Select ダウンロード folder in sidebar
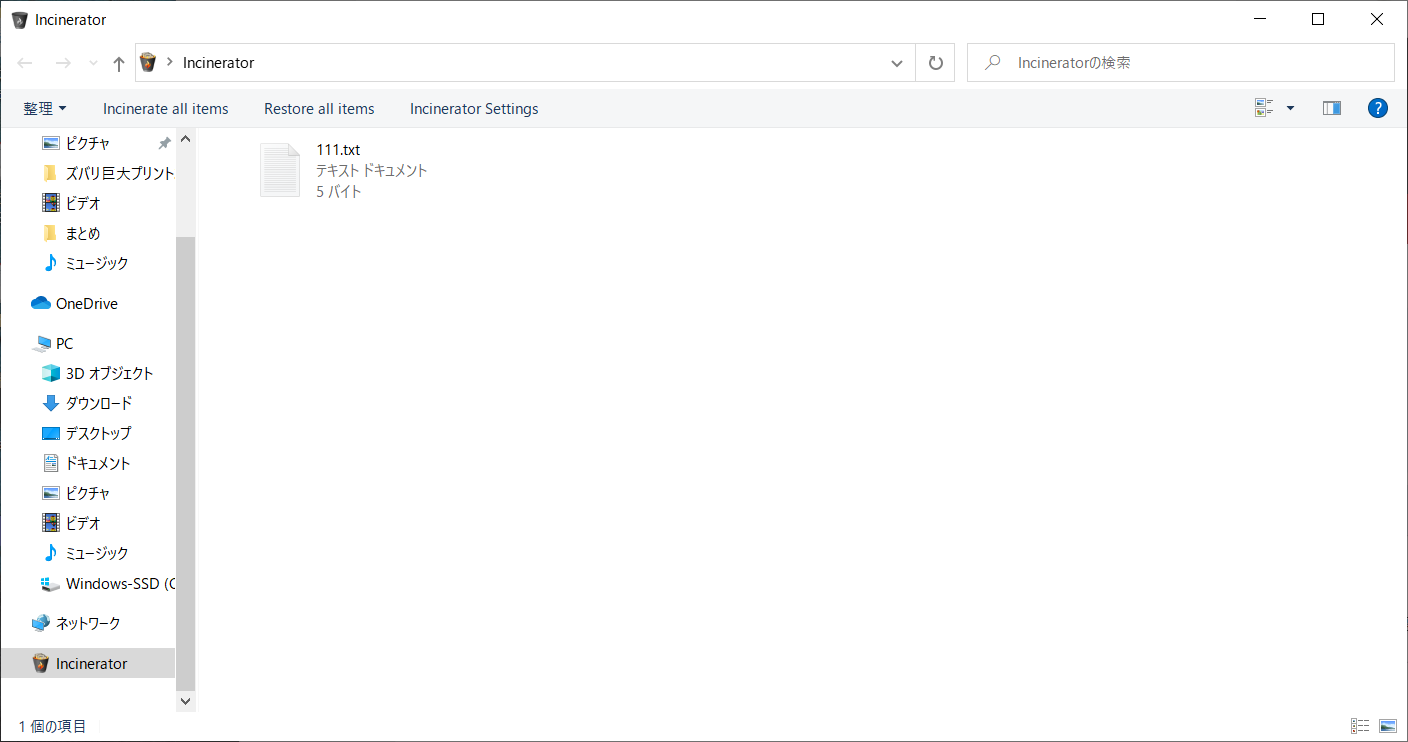Viewport: 1408px width, 742px height. click(98, 403)
